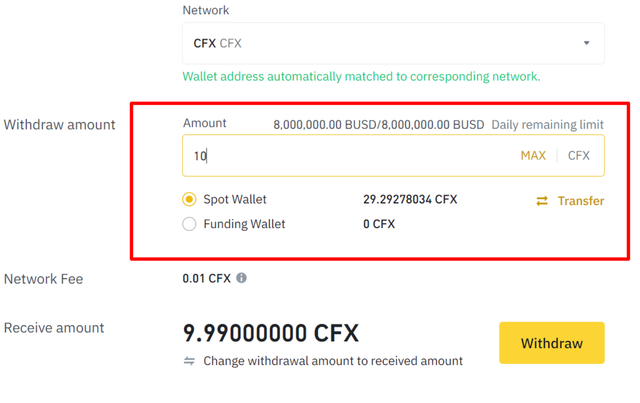The height and width of the screenshot is (403, 640).
Task: Open the Transfer link text
Action: pos(581,201)
